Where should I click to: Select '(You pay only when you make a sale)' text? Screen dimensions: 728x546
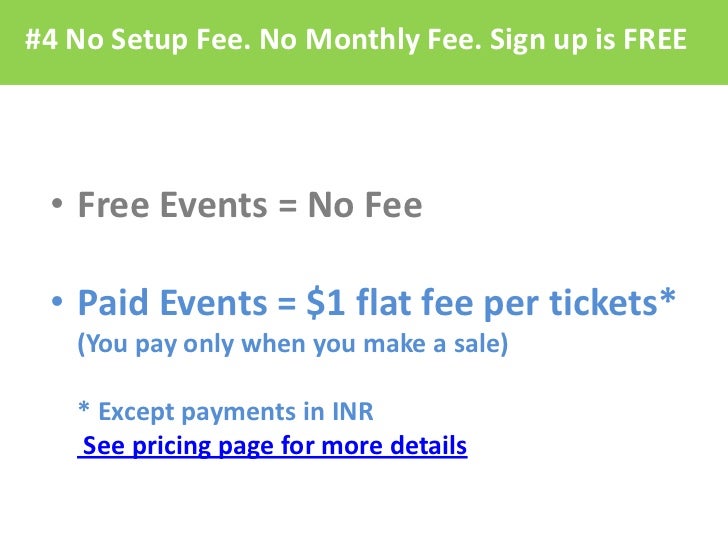(292, 344)
